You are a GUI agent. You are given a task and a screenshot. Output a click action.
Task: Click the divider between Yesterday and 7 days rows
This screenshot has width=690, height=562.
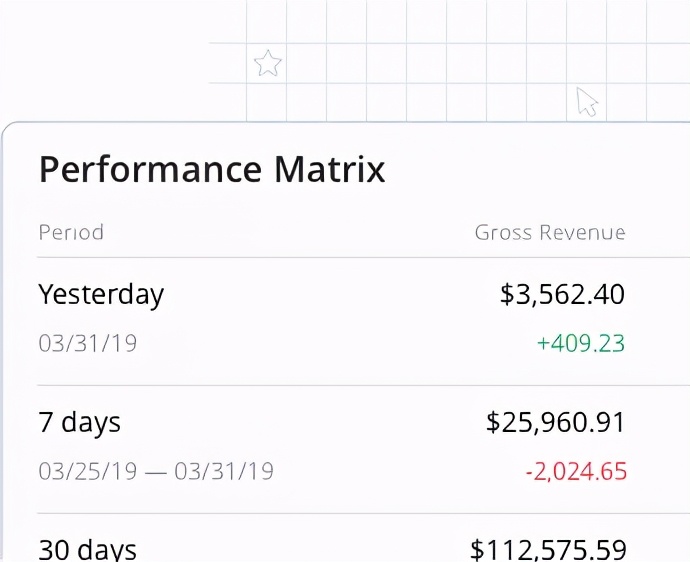click(x=330, y=385)
